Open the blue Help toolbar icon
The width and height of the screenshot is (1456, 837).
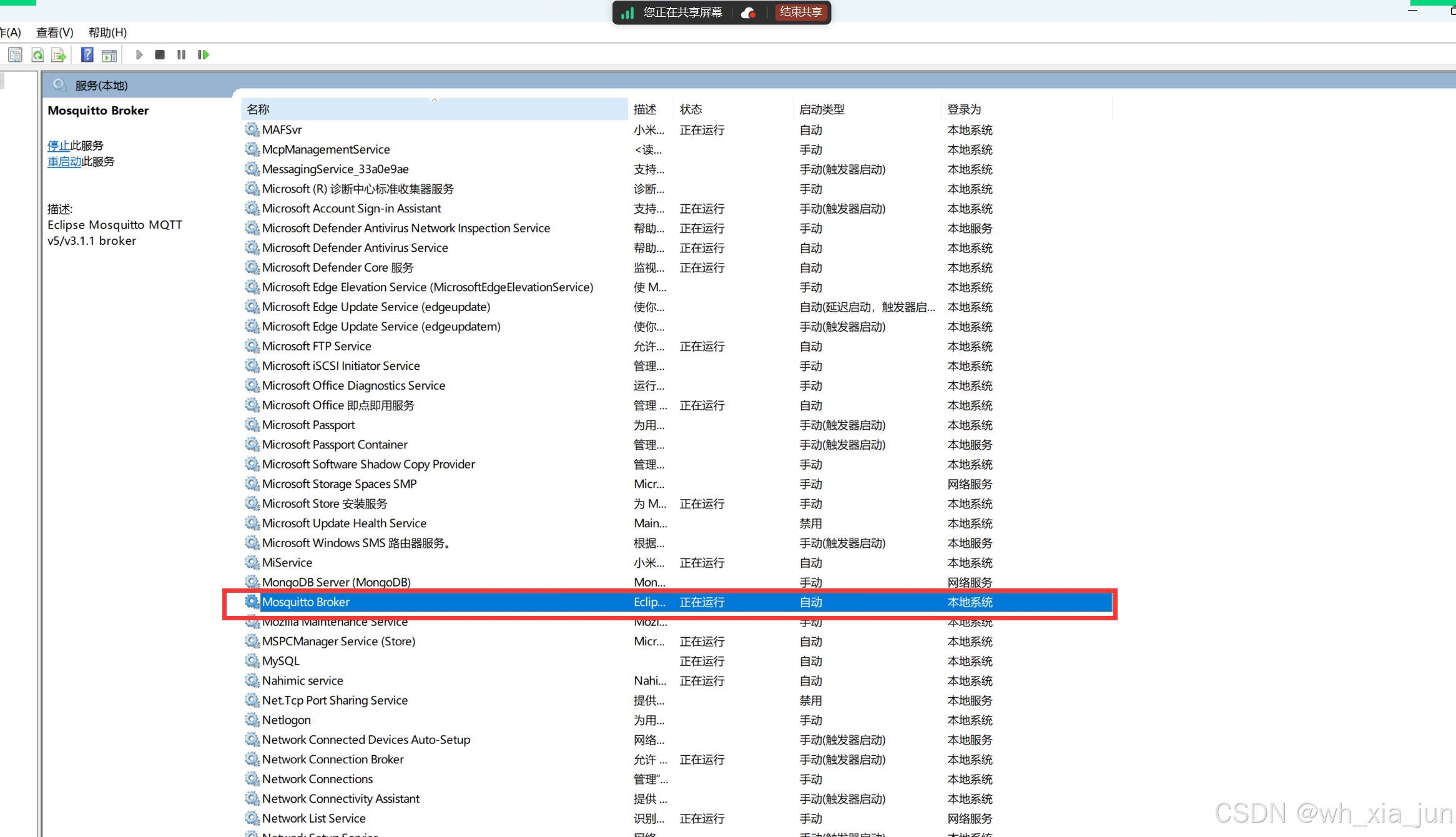click(87, 55)
